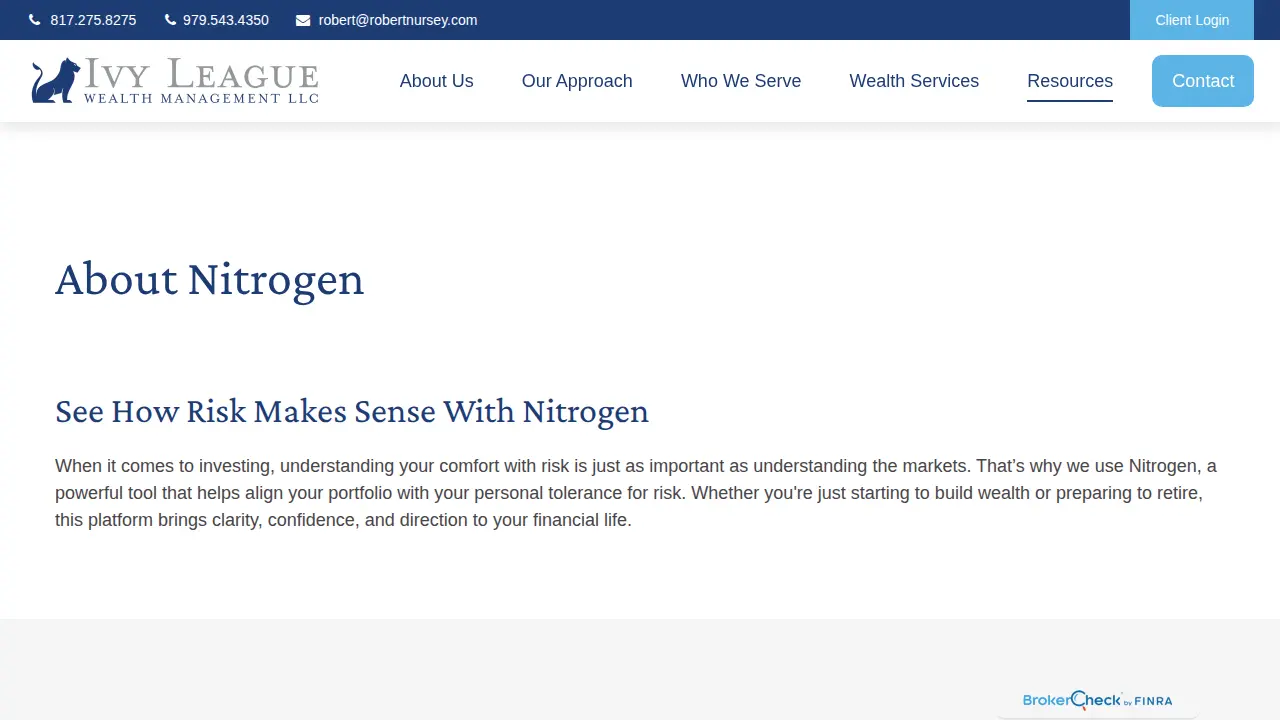Open the About Us menu
This screenshot has width=1280, height=720.
click(437, 81)
